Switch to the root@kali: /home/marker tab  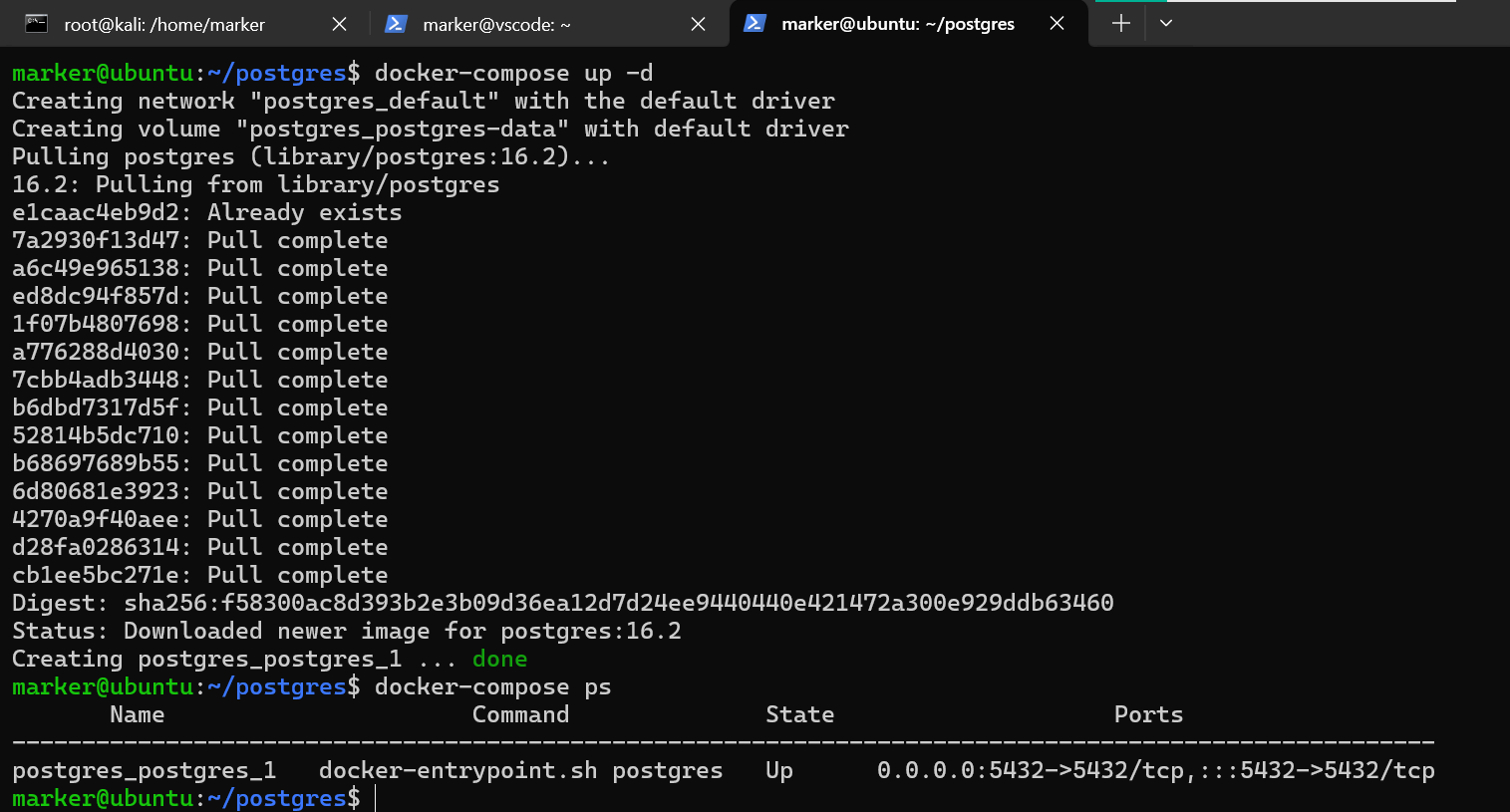[x=164, y=24]
